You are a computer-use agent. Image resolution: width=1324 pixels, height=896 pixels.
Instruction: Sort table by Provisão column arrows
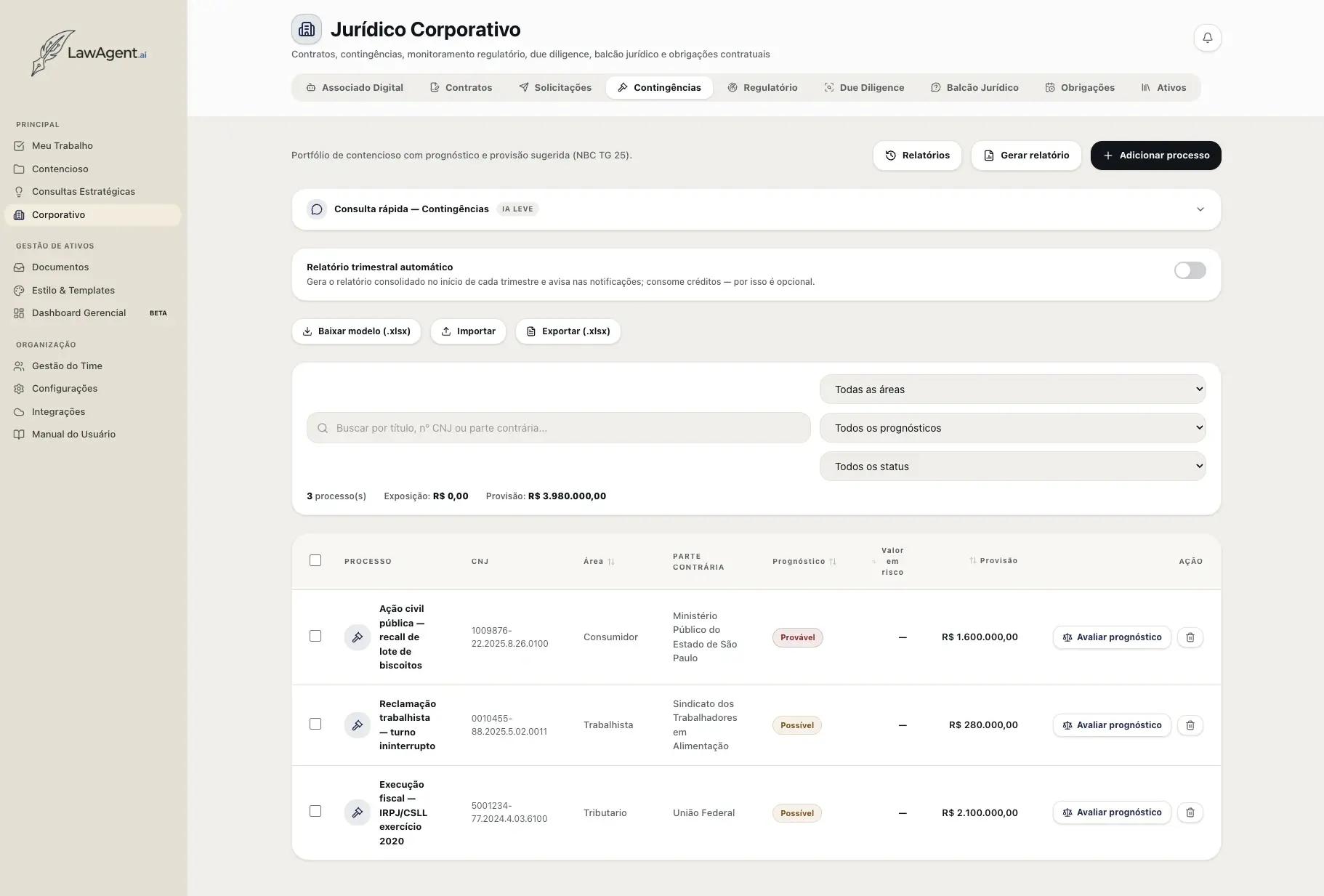point(972,560)
